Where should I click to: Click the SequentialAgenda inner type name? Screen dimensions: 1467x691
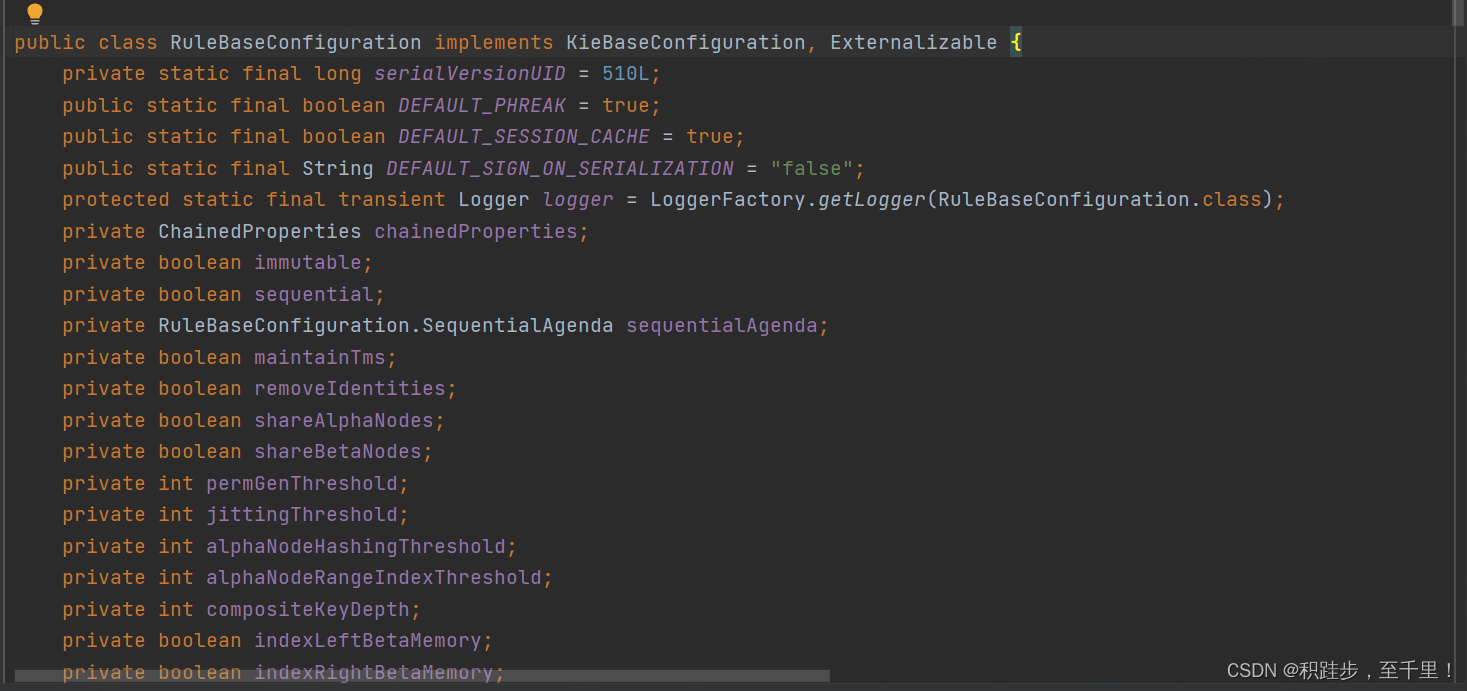coord(518,326)
